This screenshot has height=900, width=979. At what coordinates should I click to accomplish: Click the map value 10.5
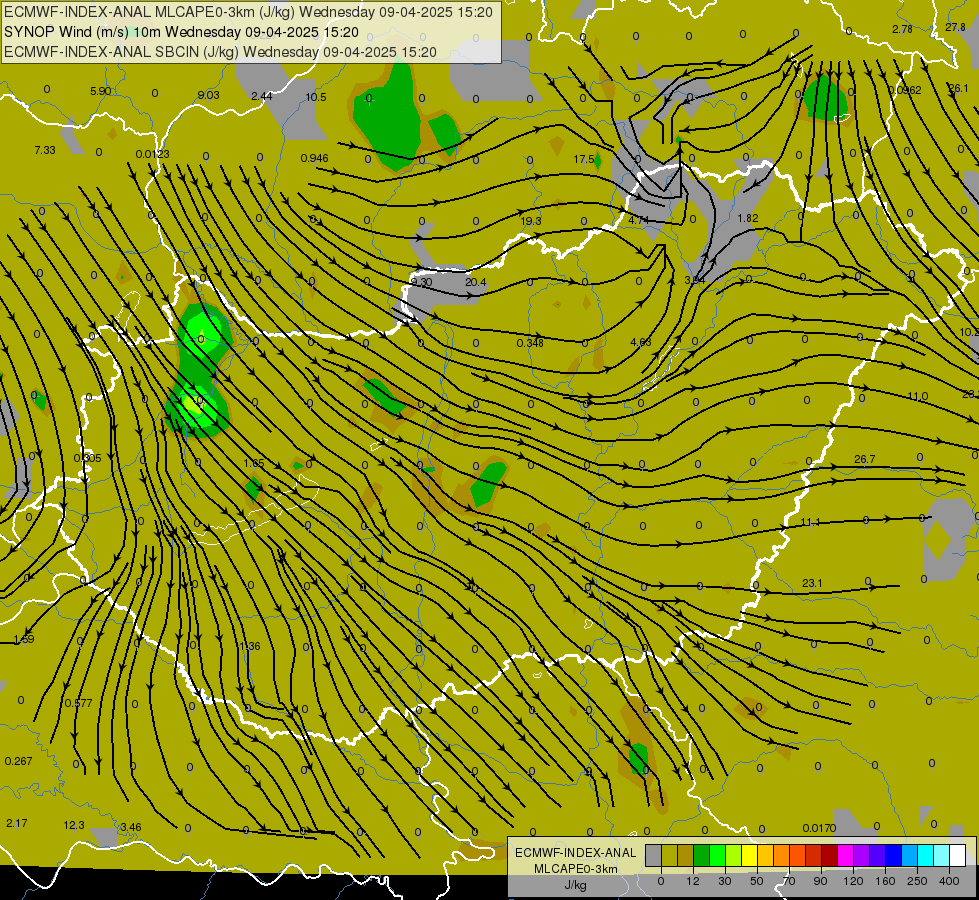coord(316,97)
